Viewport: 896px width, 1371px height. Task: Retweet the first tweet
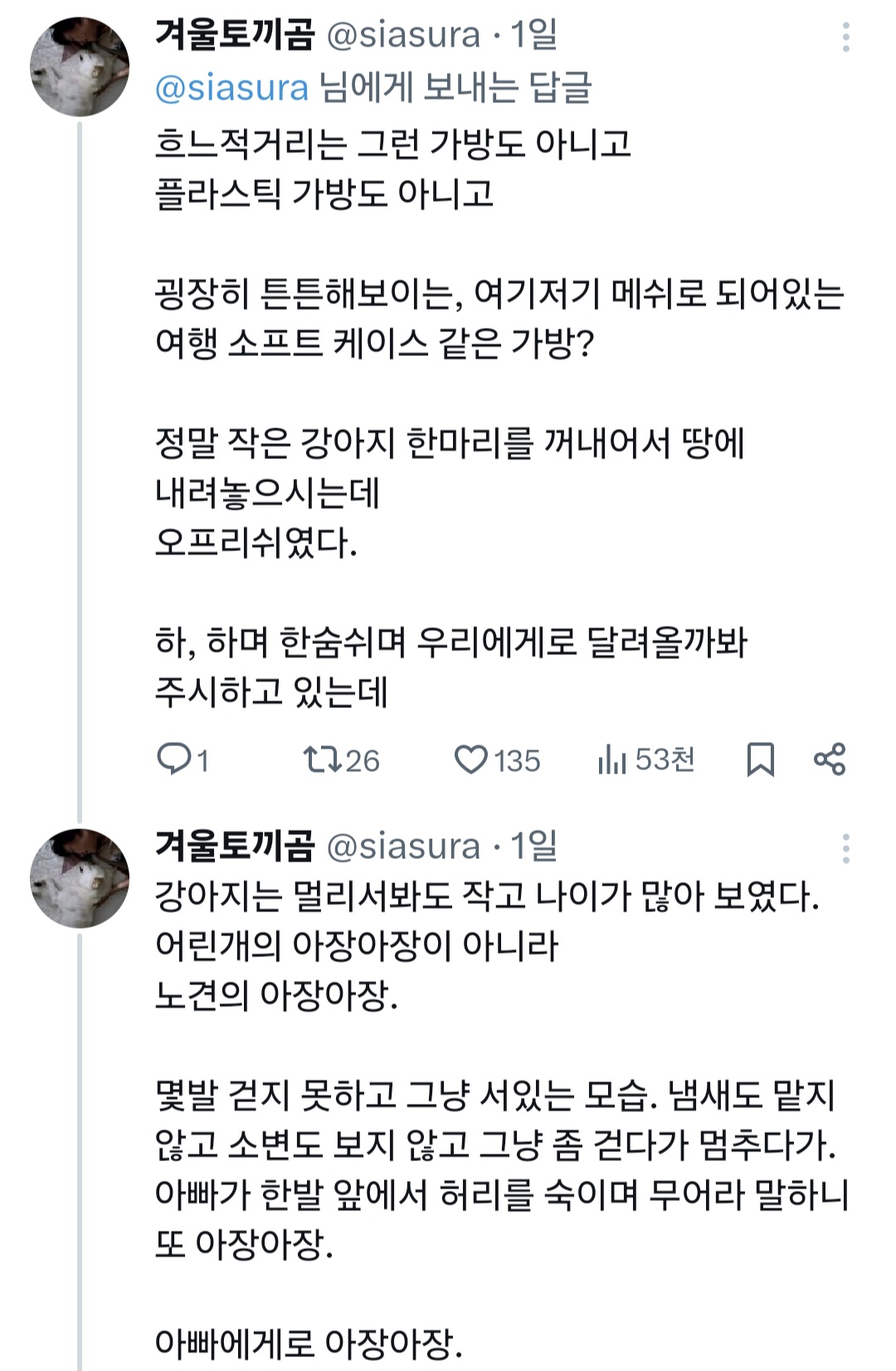click(x=320, y=759)
